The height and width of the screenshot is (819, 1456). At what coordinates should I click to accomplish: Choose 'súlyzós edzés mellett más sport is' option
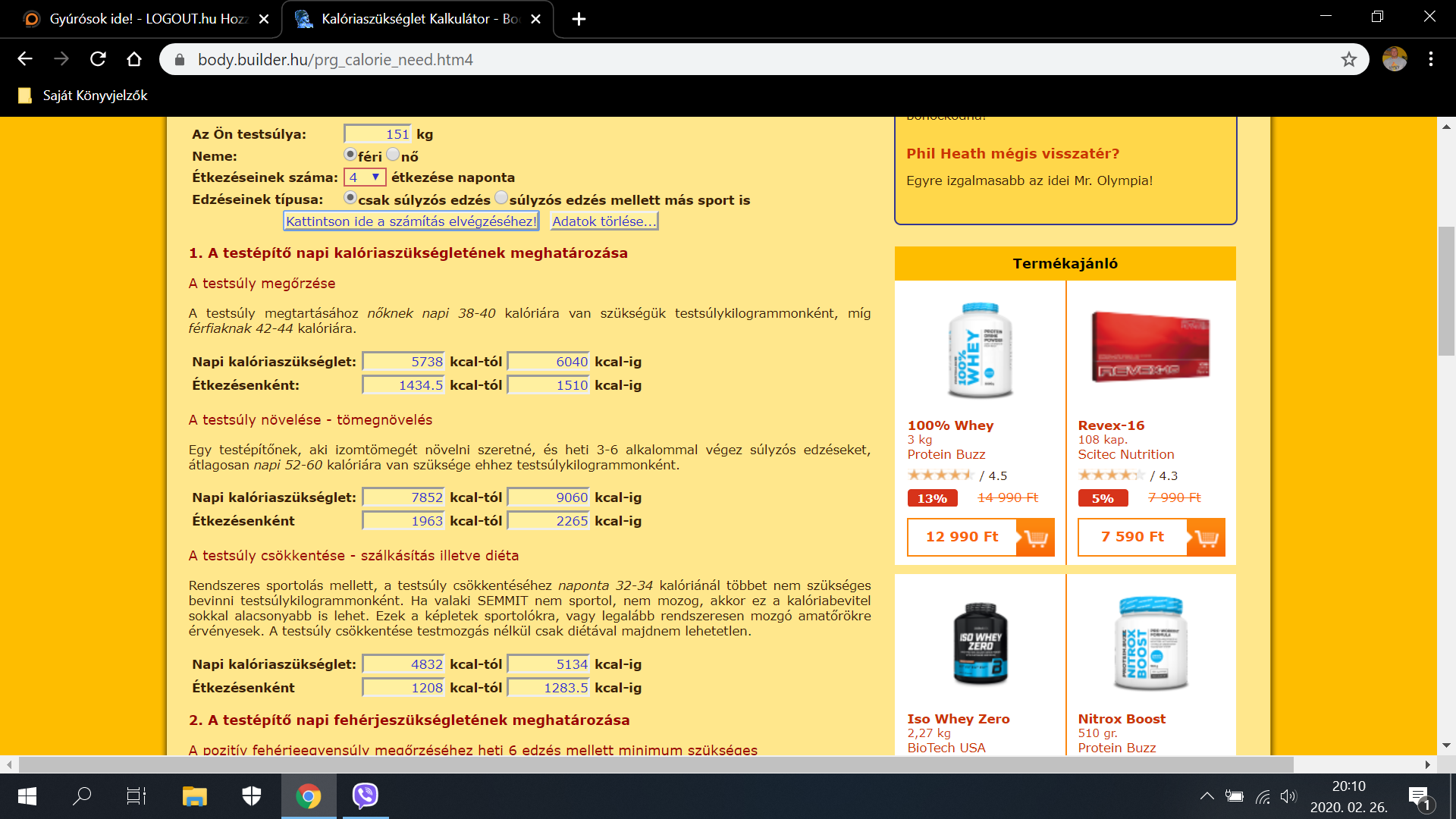coord(501,198)
